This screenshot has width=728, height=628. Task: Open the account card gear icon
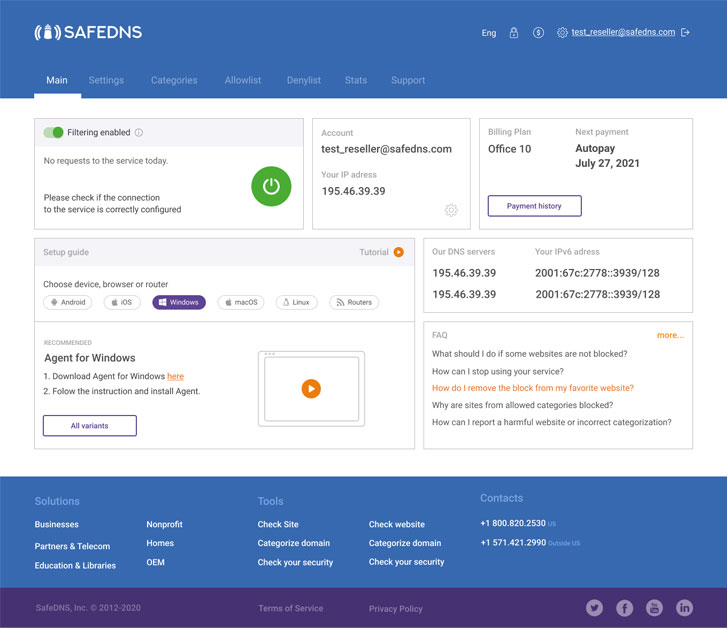point(451,210)
